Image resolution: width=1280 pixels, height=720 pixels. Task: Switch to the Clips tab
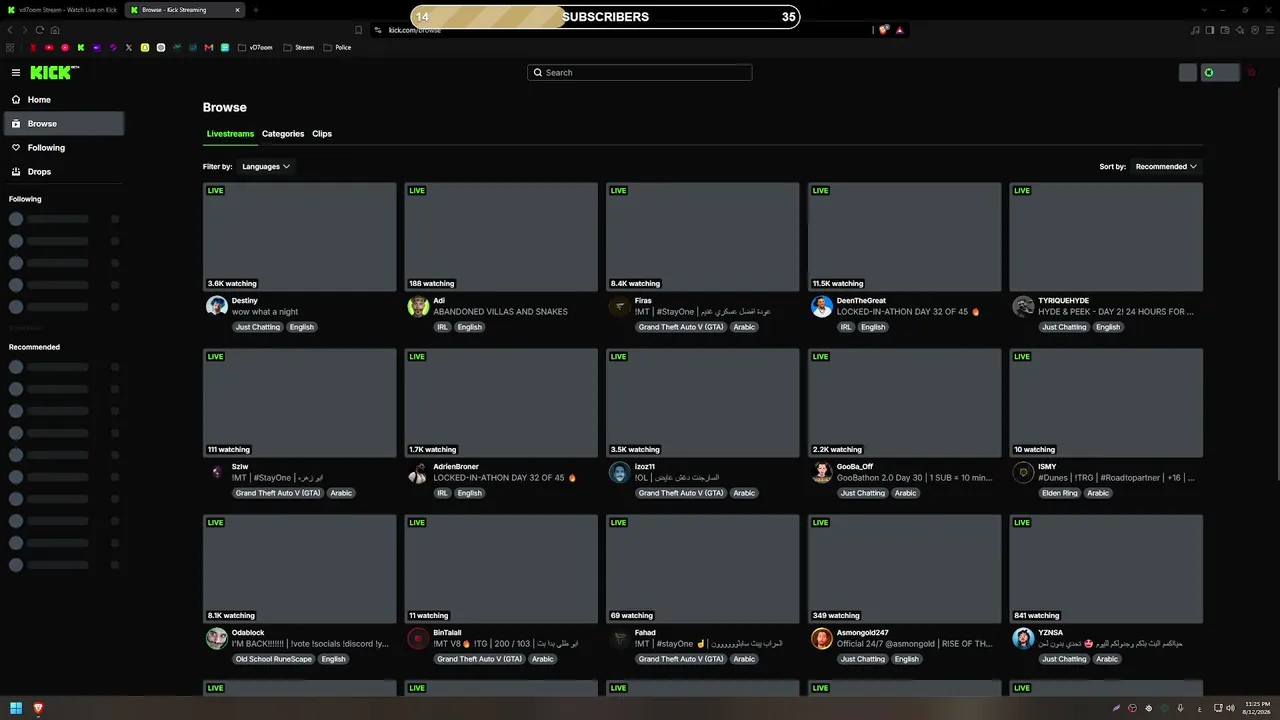click(x=322, y=134)
